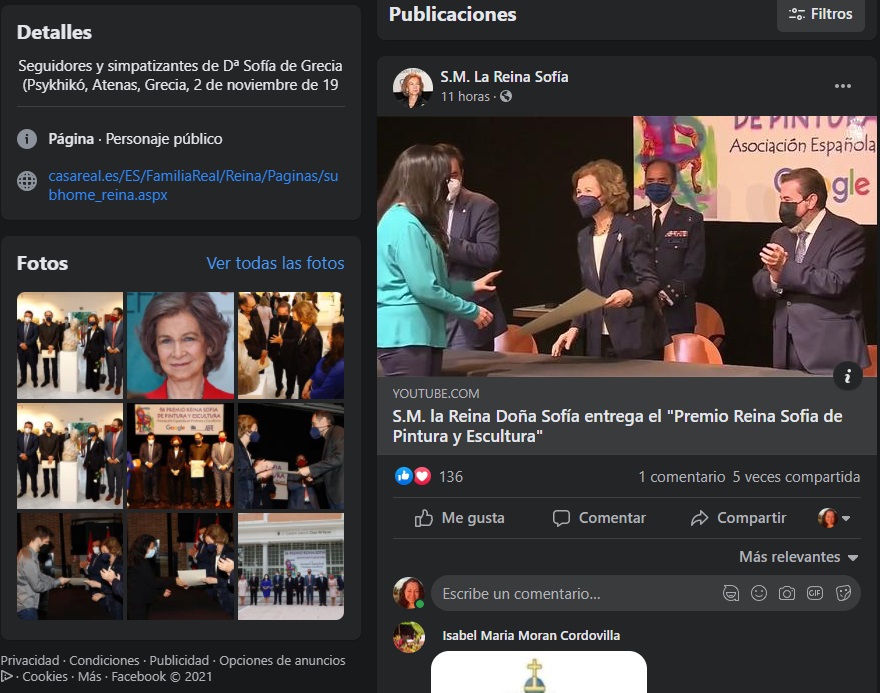
Task: Open the sticker picker in comment box
Action: pos(843,593)
